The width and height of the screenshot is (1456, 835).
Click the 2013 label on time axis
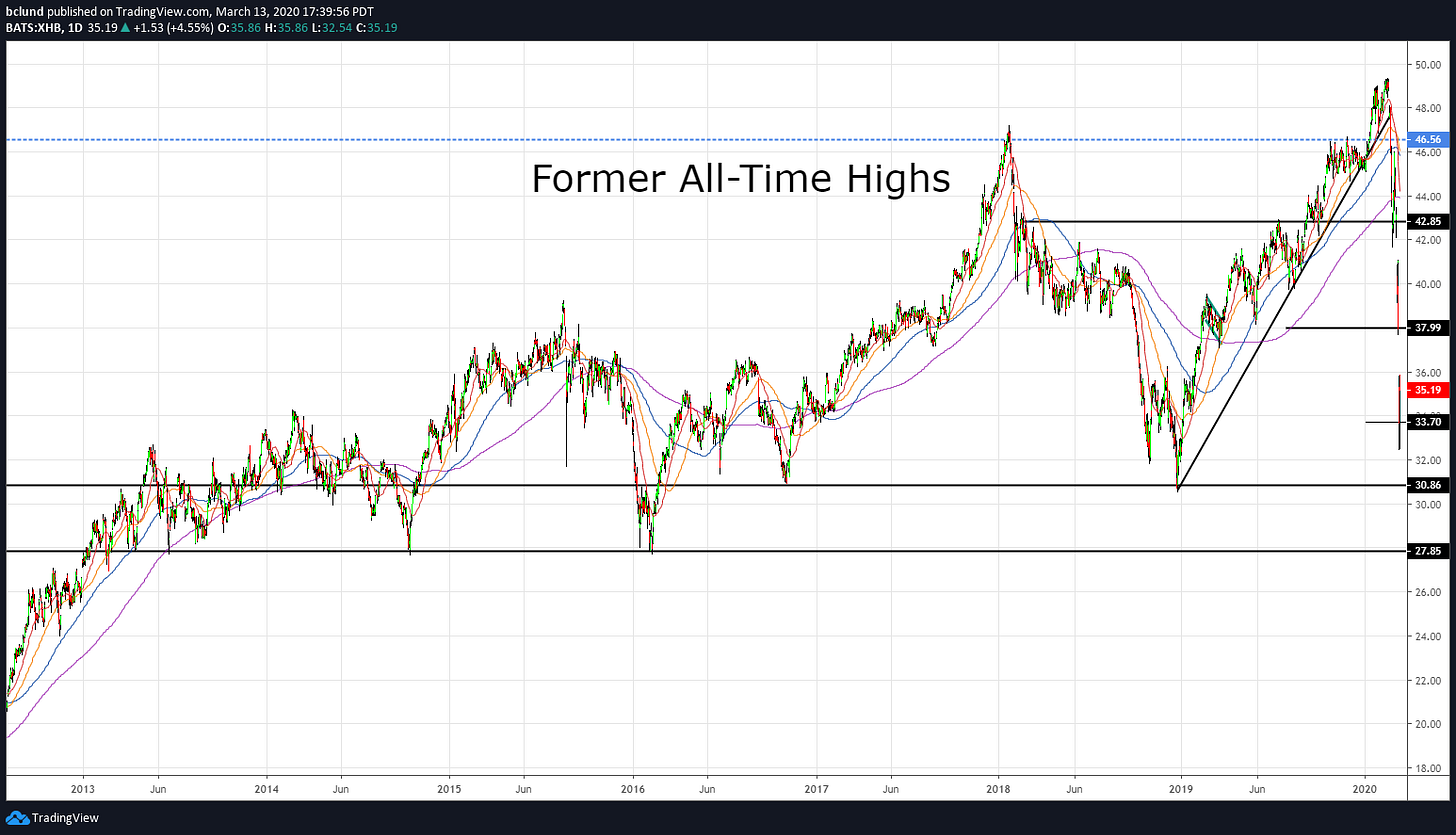click(x=83, y=787)
